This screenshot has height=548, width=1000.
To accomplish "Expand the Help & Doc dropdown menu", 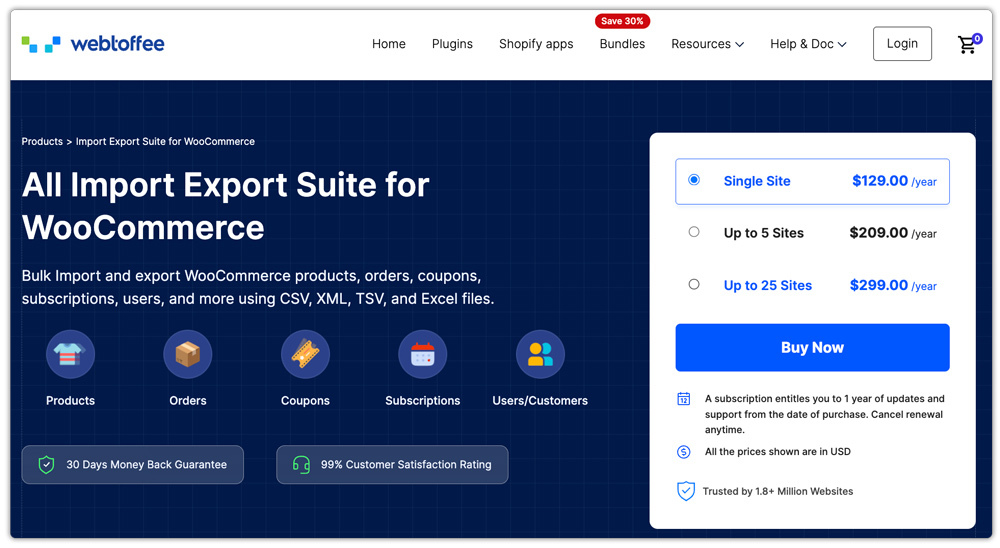I will tap(808, 44).
